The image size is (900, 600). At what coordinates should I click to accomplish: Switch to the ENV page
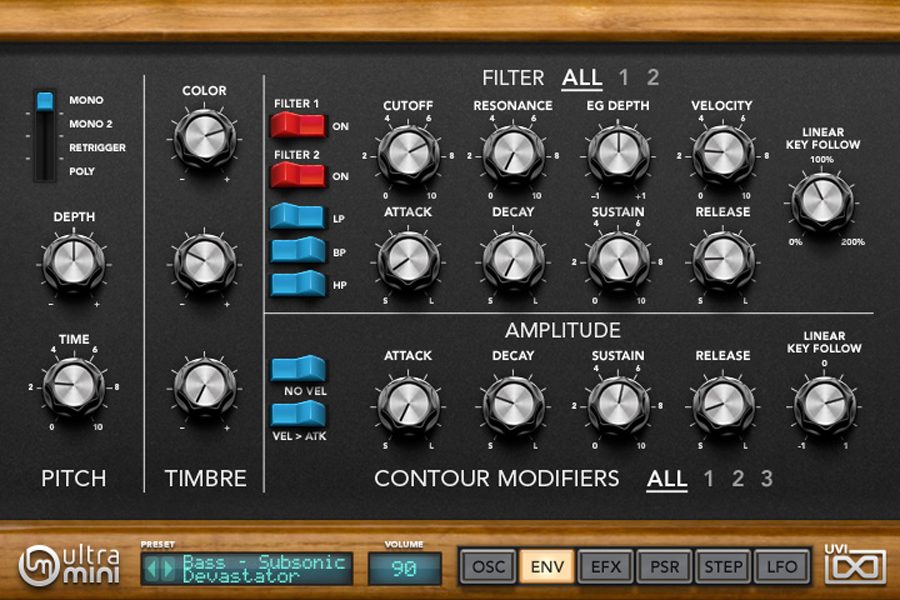(x=547, y=567)
